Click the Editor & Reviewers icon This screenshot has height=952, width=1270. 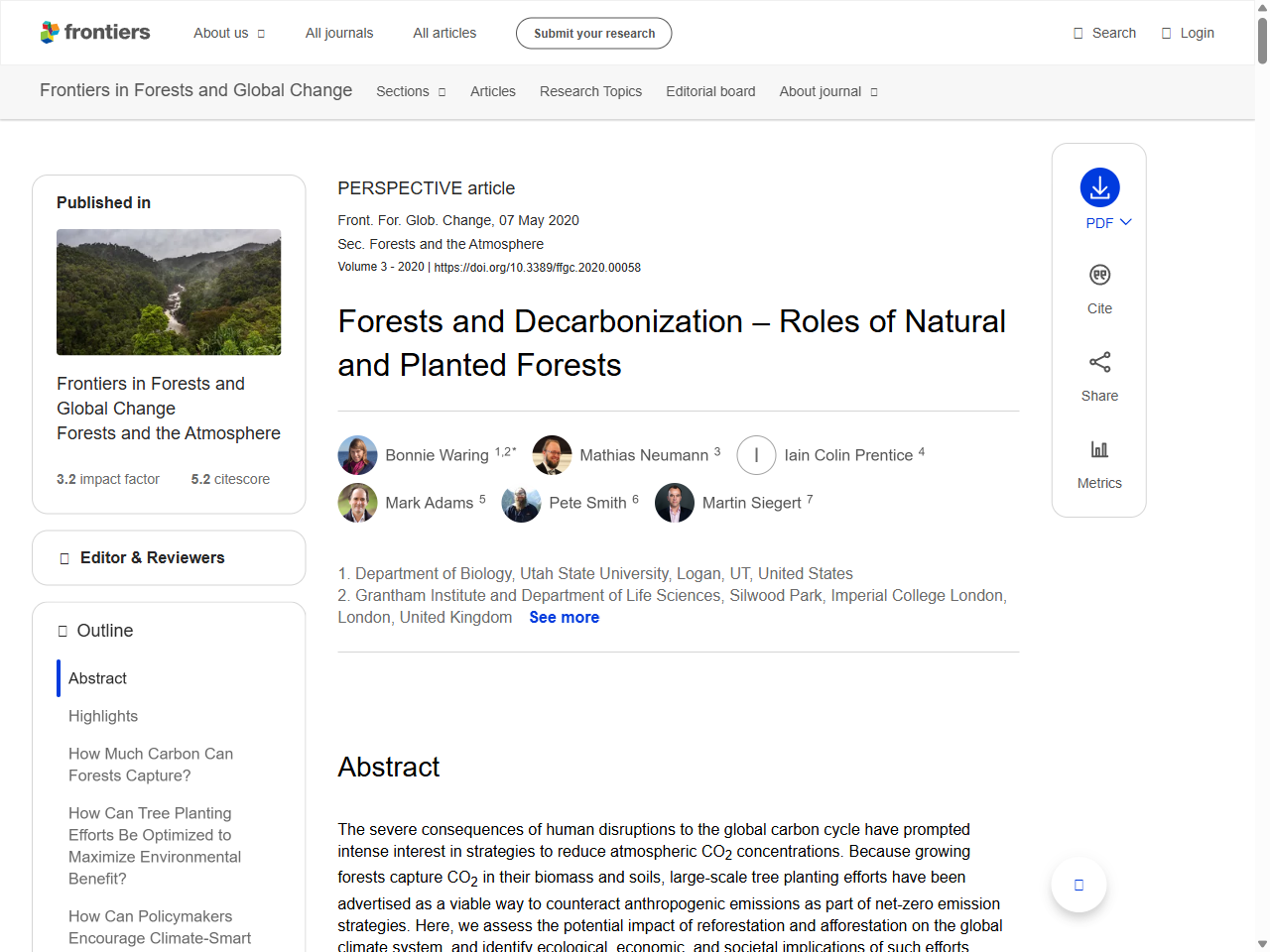pos(63,557)
